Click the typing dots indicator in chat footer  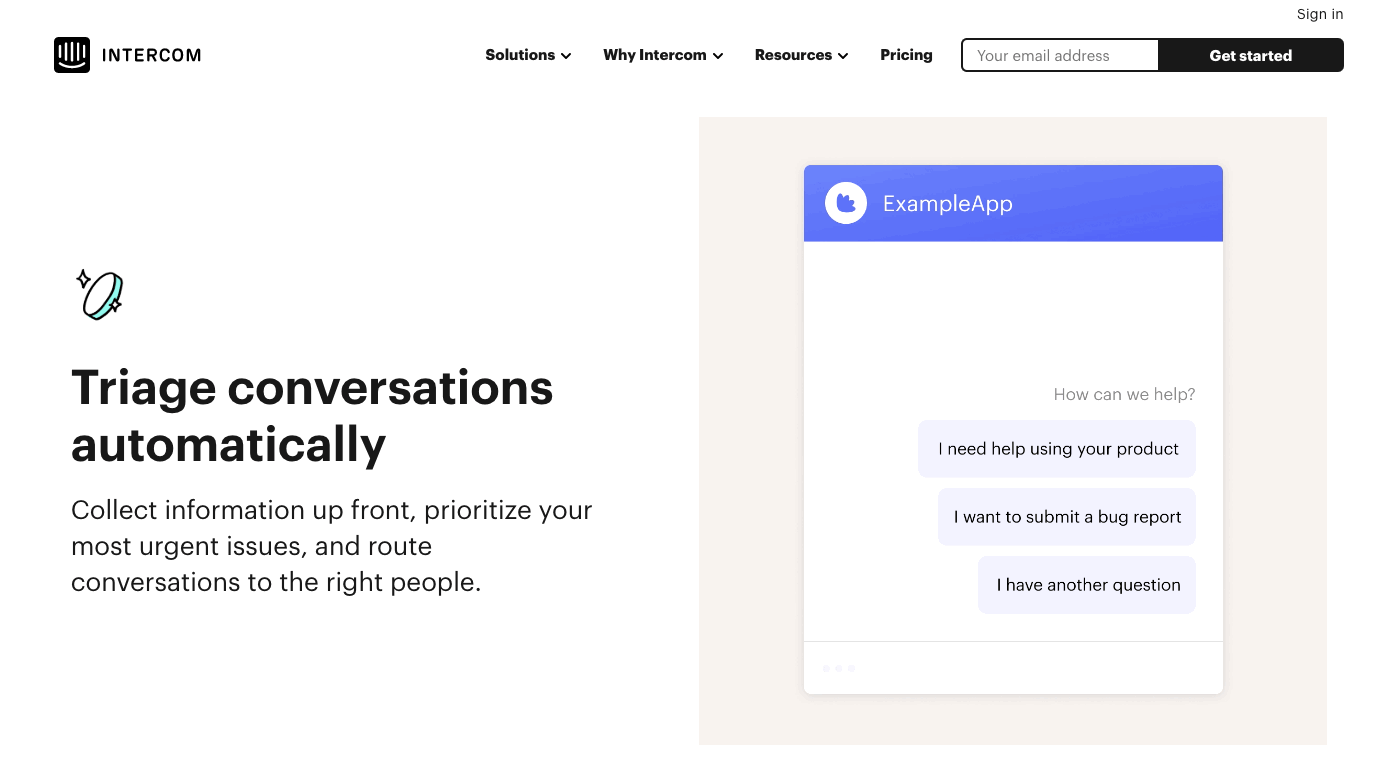pos(838,668)
